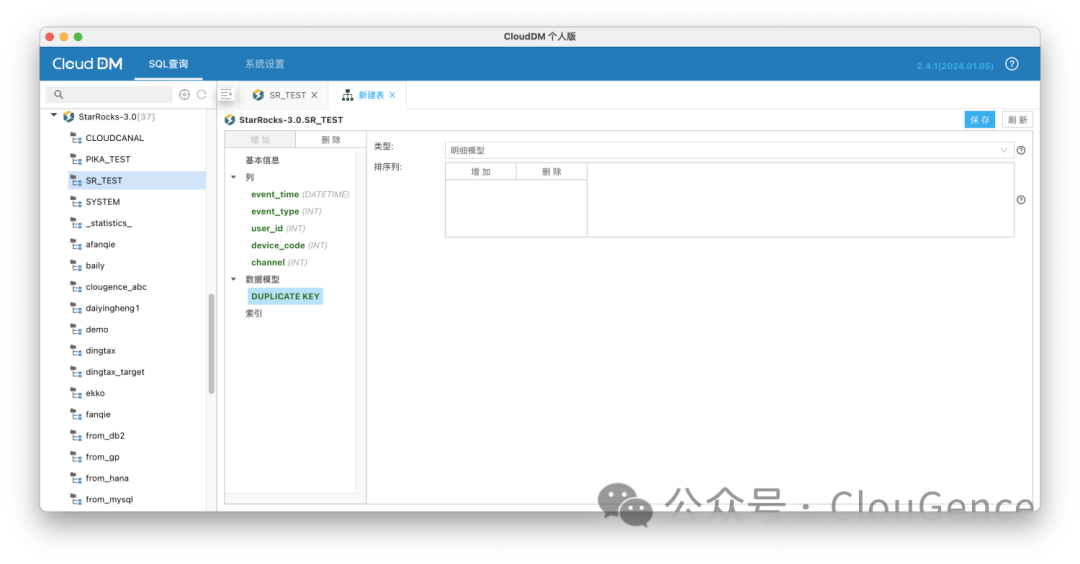Select from_db2 database

coord(105,436)
